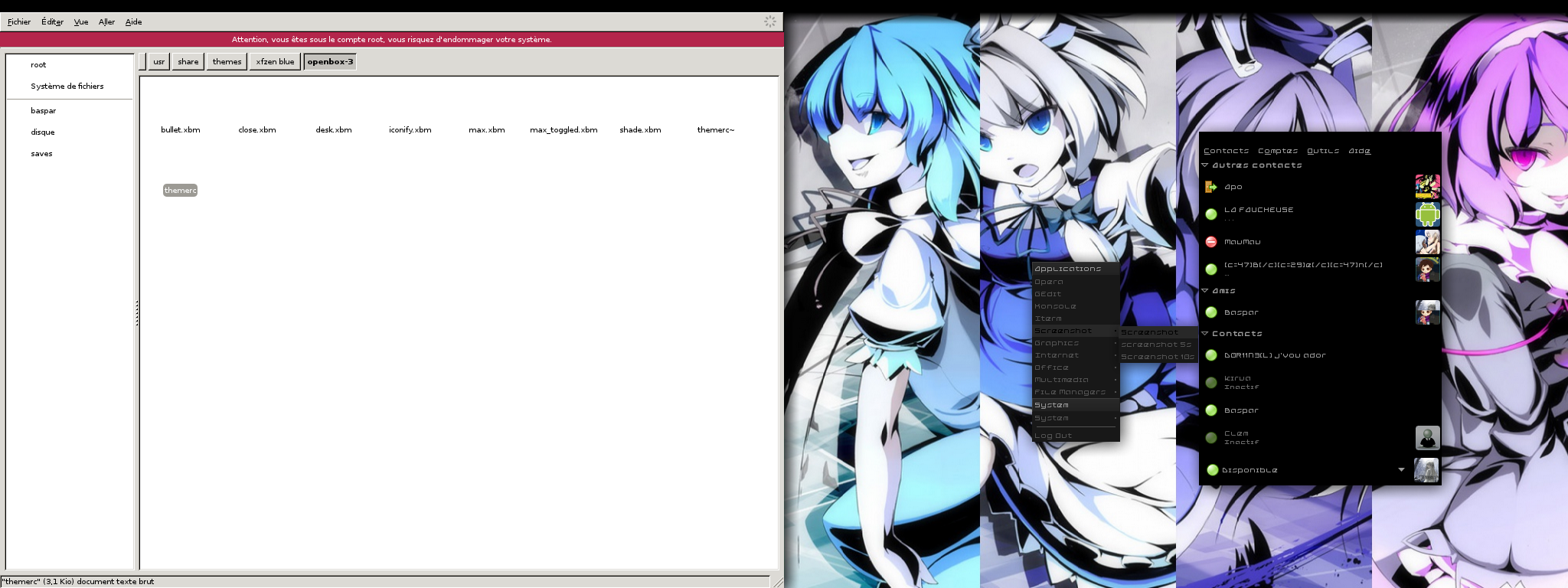Expand the Office submenu
The width and height of the screenshot is (1568, 588).
click(1076, 367)
